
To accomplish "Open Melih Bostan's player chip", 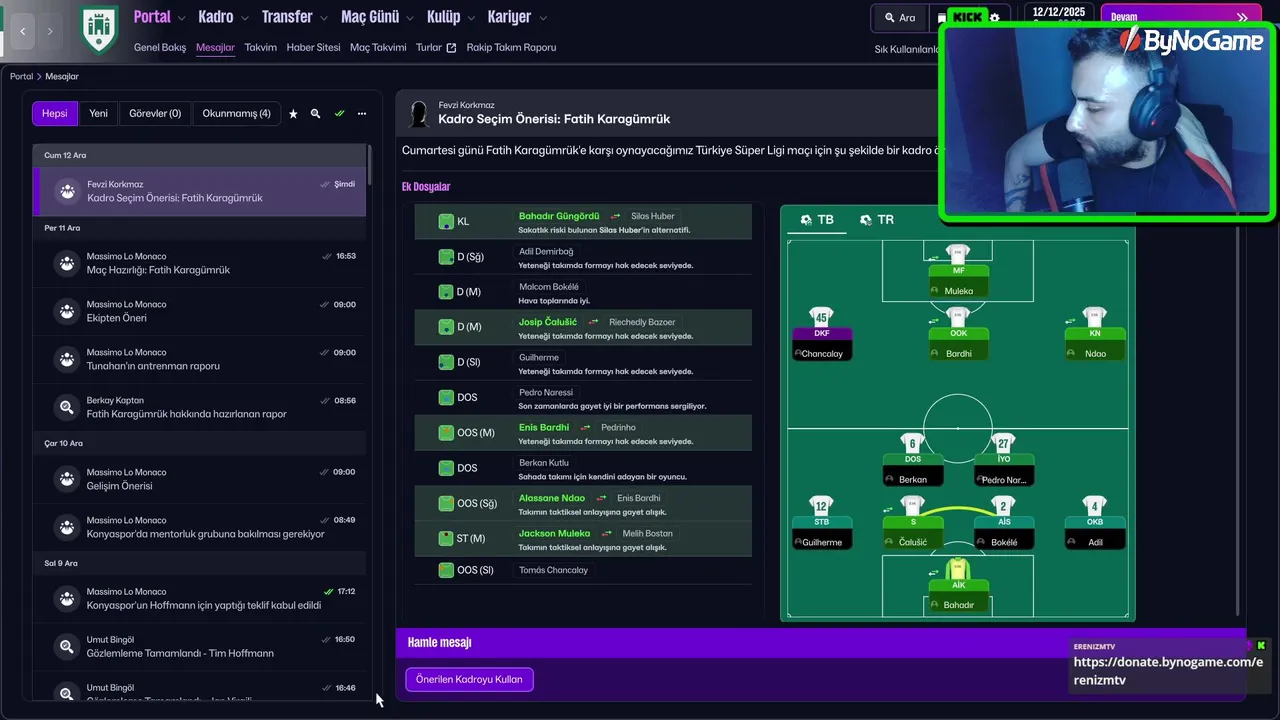I will tap(647, 533).
